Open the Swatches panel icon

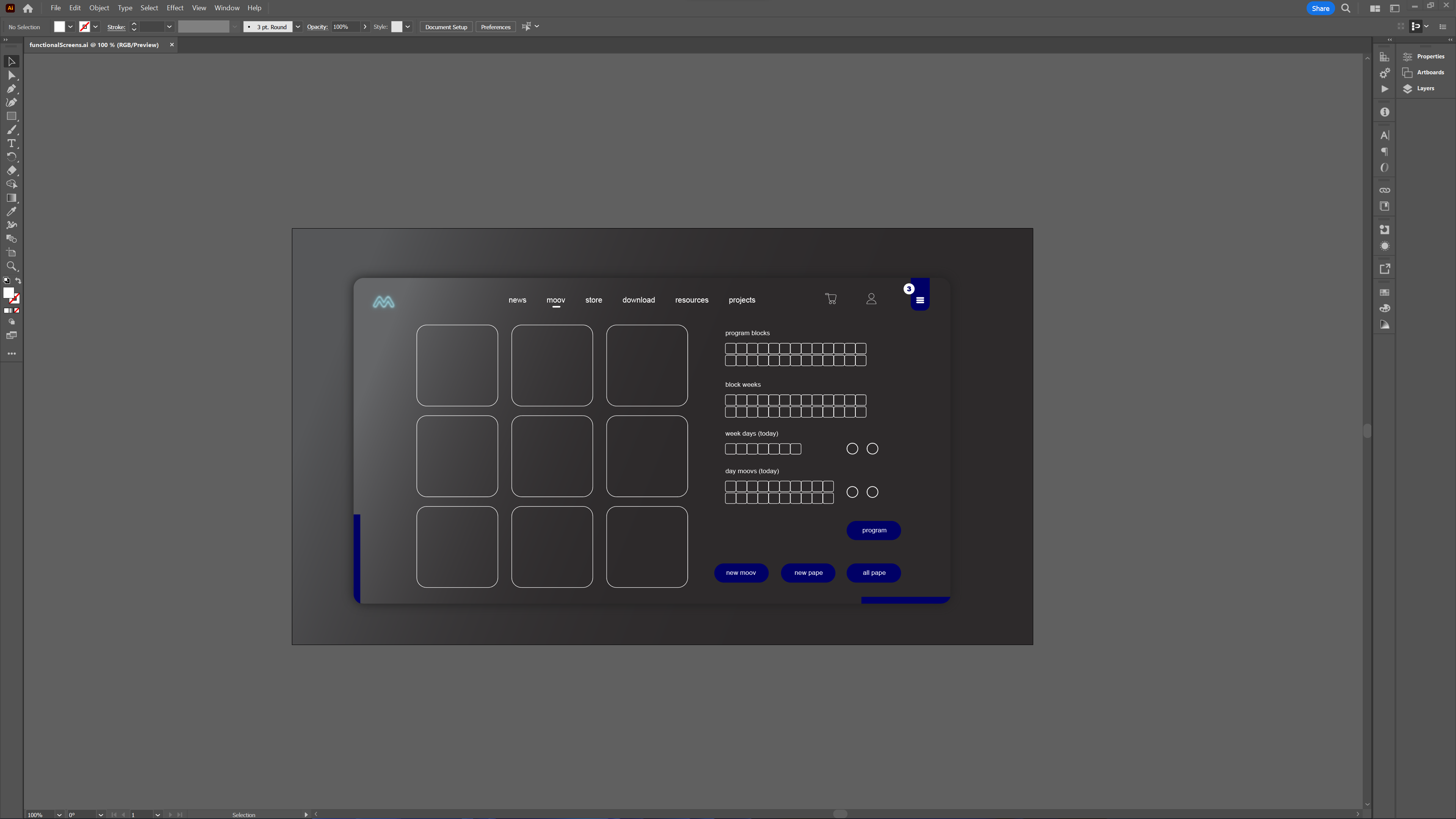[1384, 292]
